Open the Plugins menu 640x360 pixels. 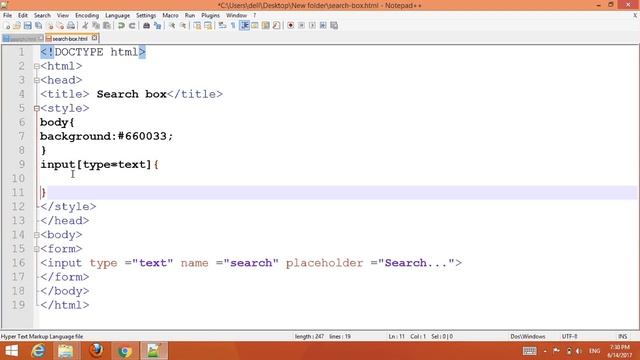210,16
